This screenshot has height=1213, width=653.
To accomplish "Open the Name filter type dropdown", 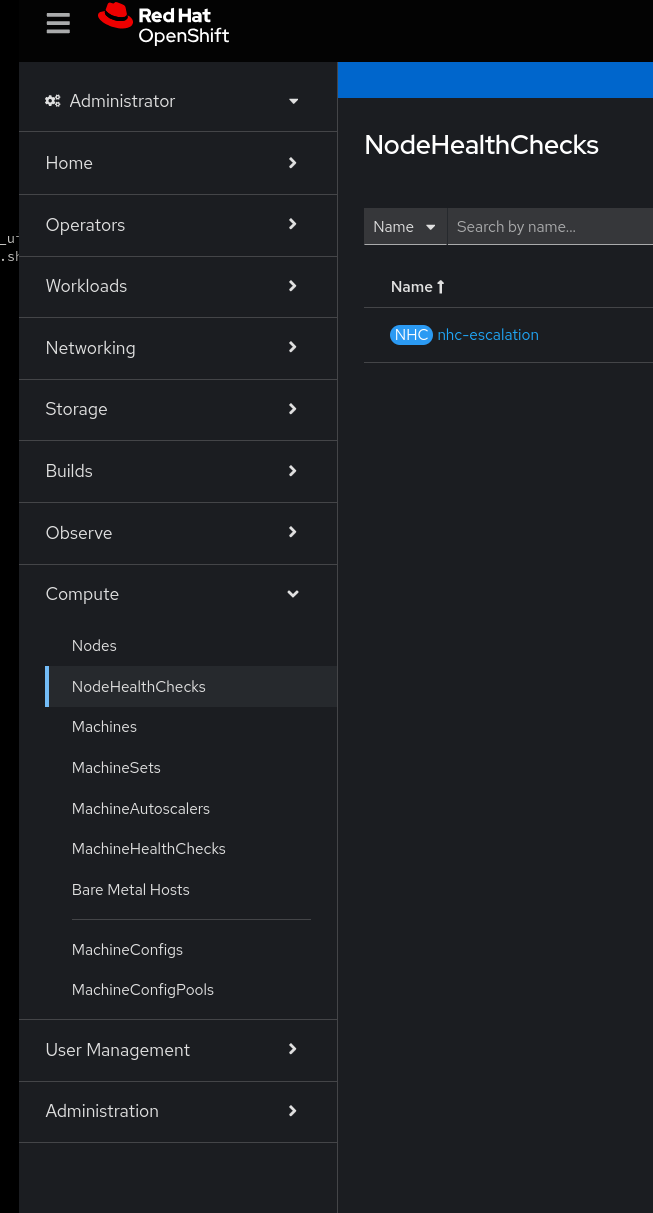I will tap(405, 227).
